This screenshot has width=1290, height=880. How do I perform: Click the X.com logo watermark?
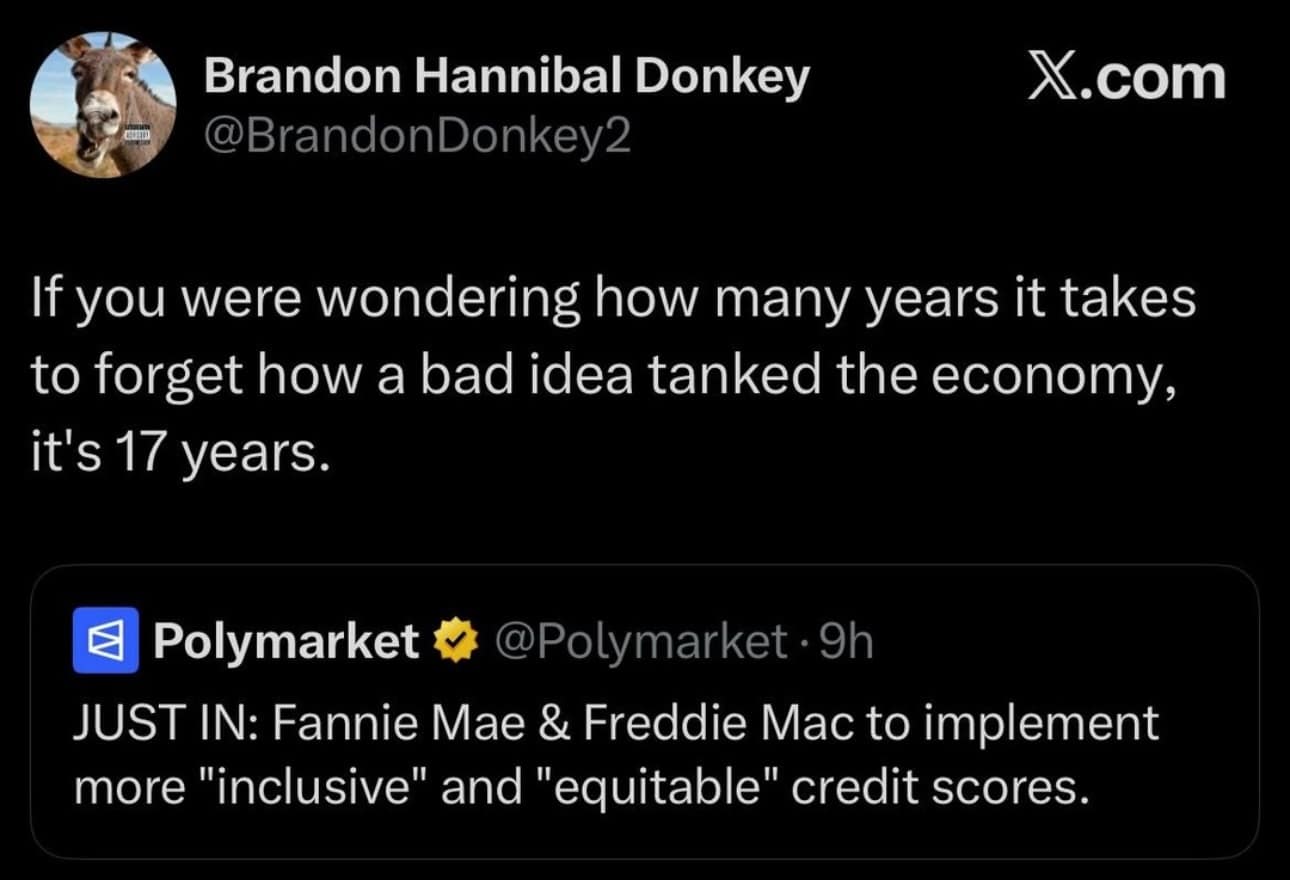pos(1126,79)
